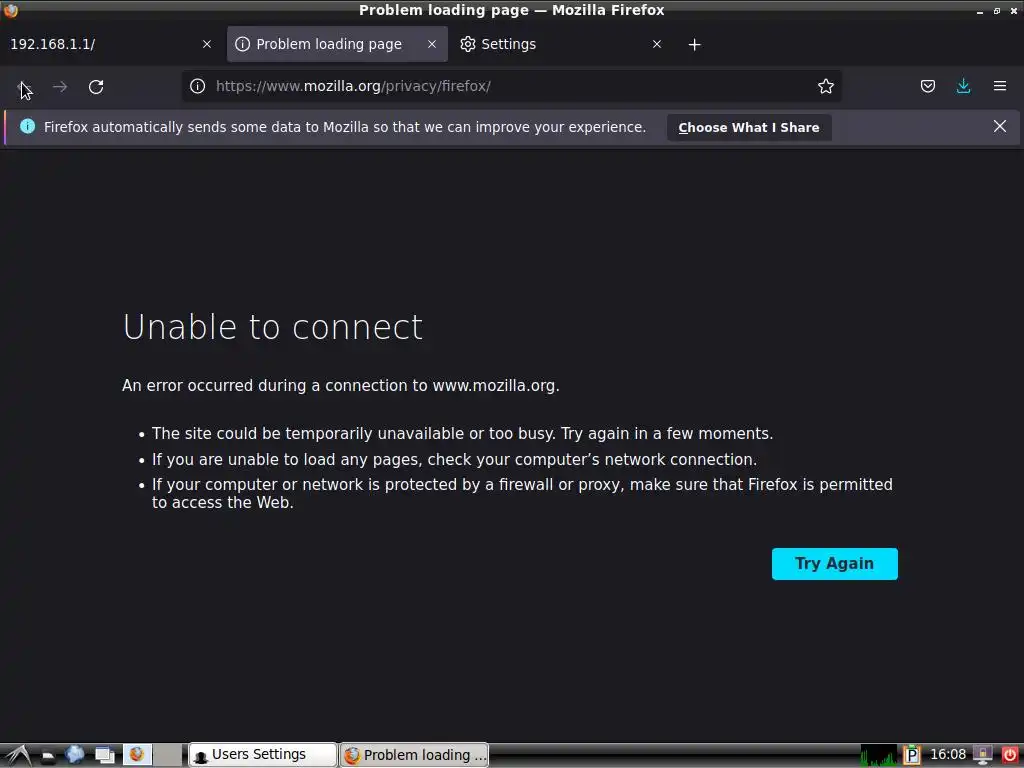Click the show desktop taskbar icon
1024x768 pixels.
pyautogui.click(x=104, y=756)
